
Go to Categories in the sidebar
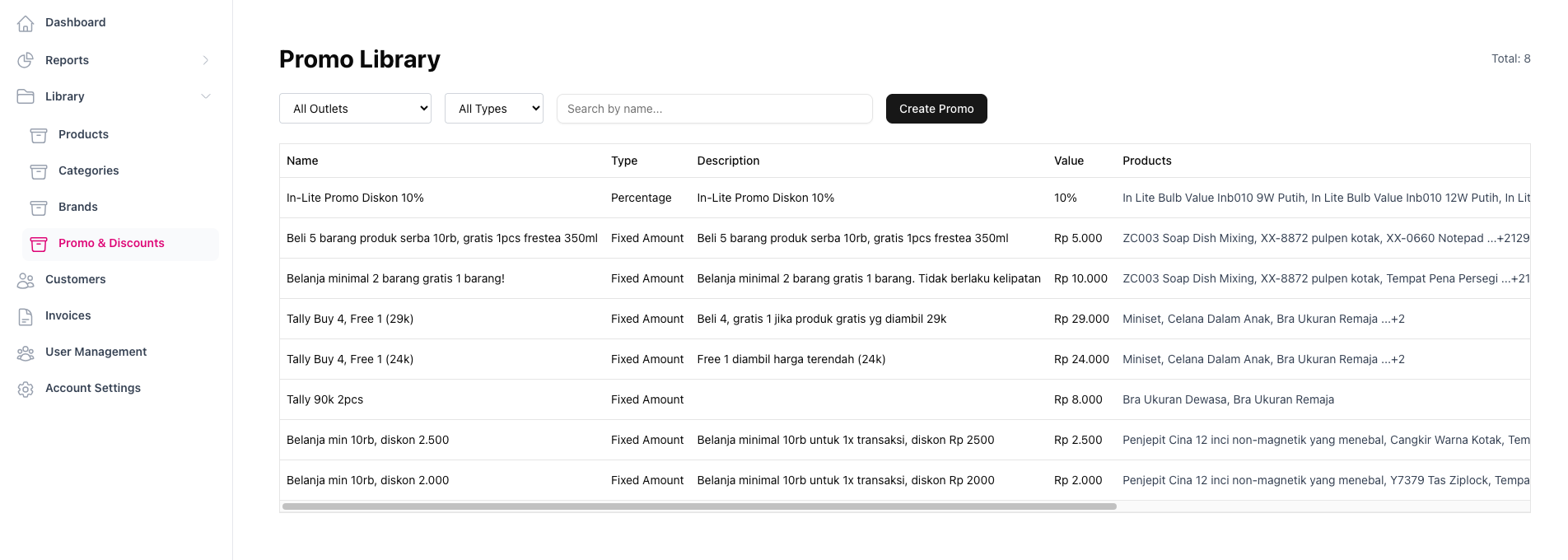(88, 171)
